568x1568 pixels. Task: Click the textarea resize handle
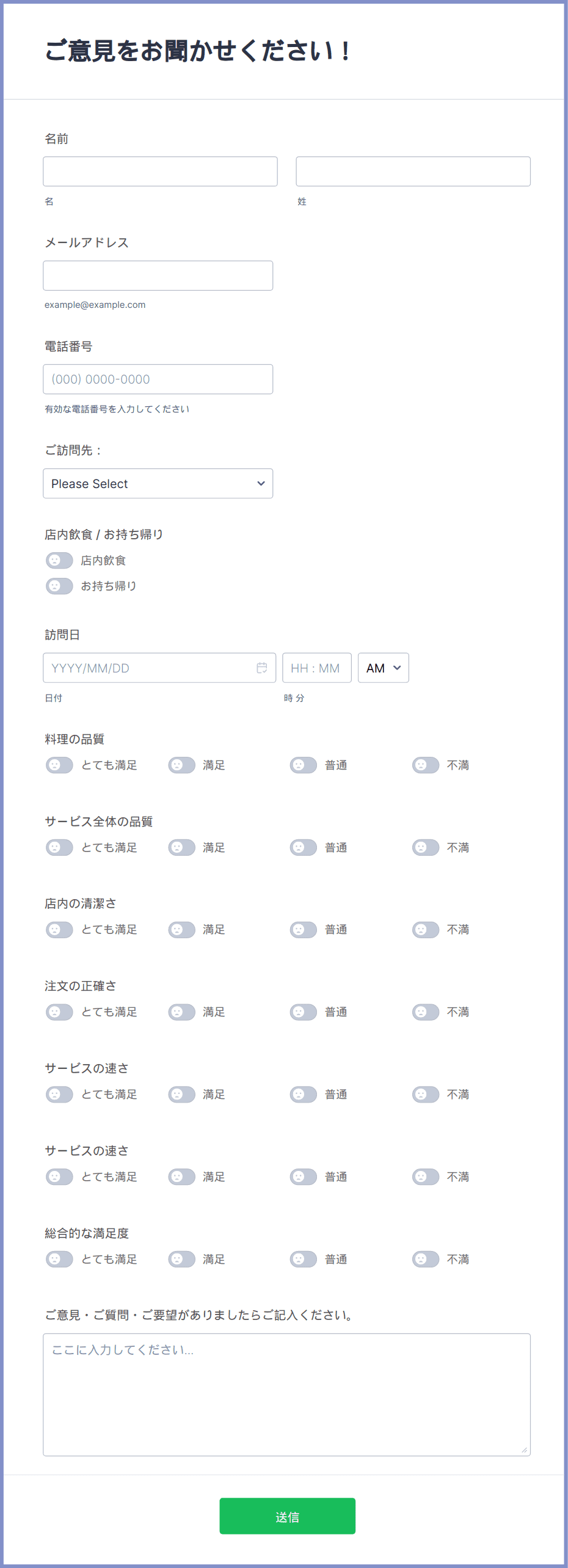click(x=524, y=1449)
